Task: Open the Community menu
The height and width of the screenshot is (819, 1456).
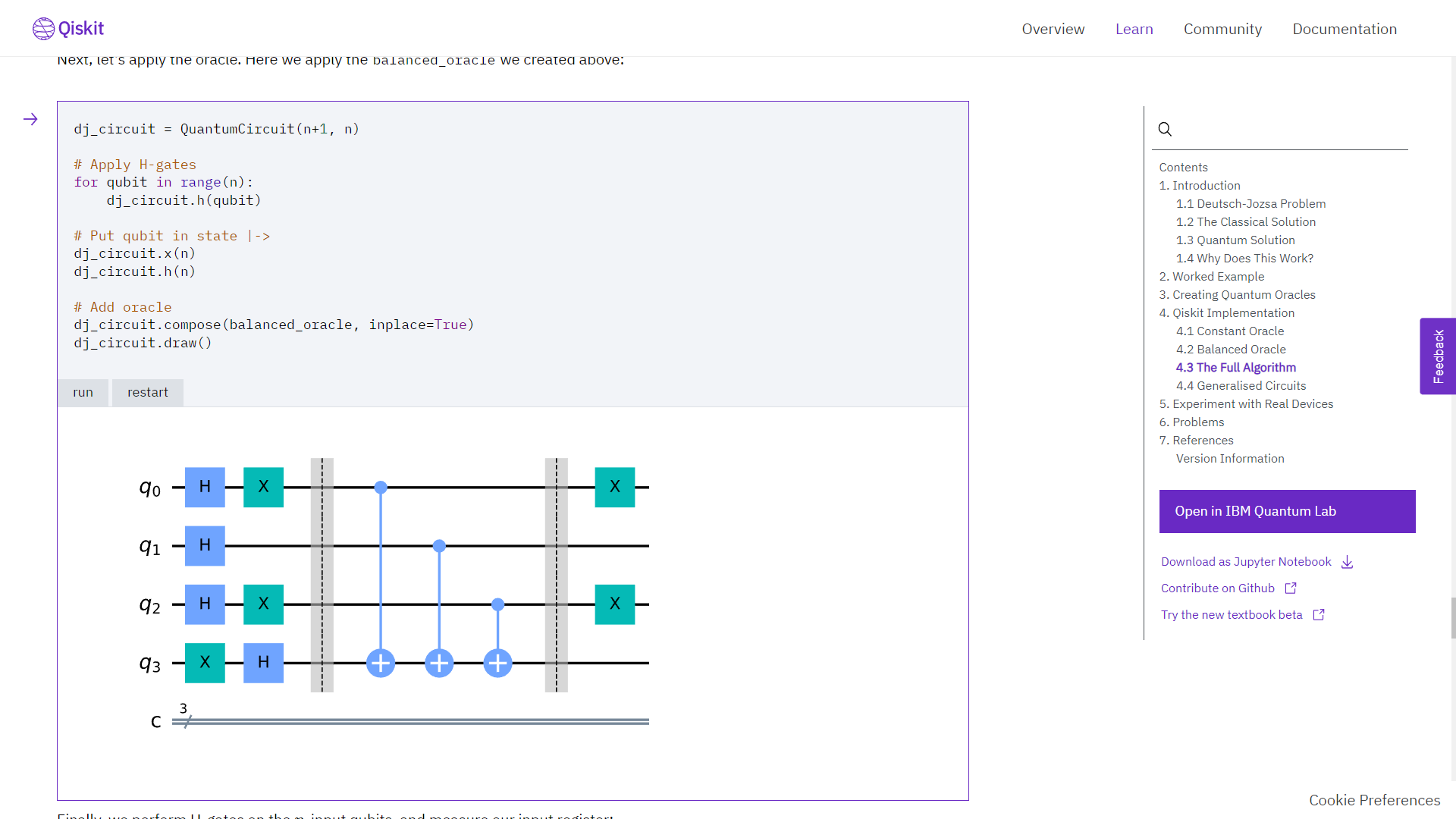Action: click(1222, 29)
